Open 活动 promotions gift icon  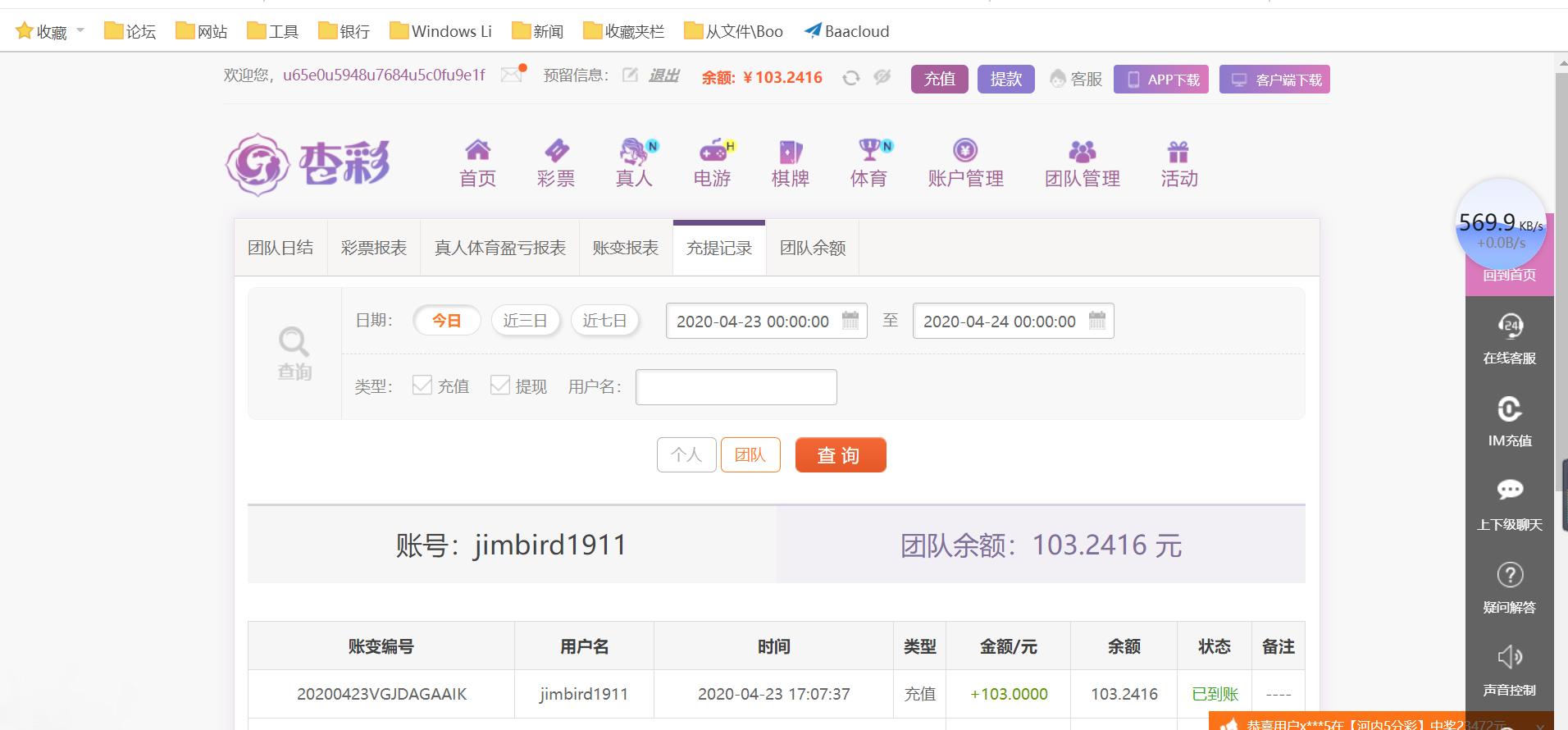tap(1178, 151)
